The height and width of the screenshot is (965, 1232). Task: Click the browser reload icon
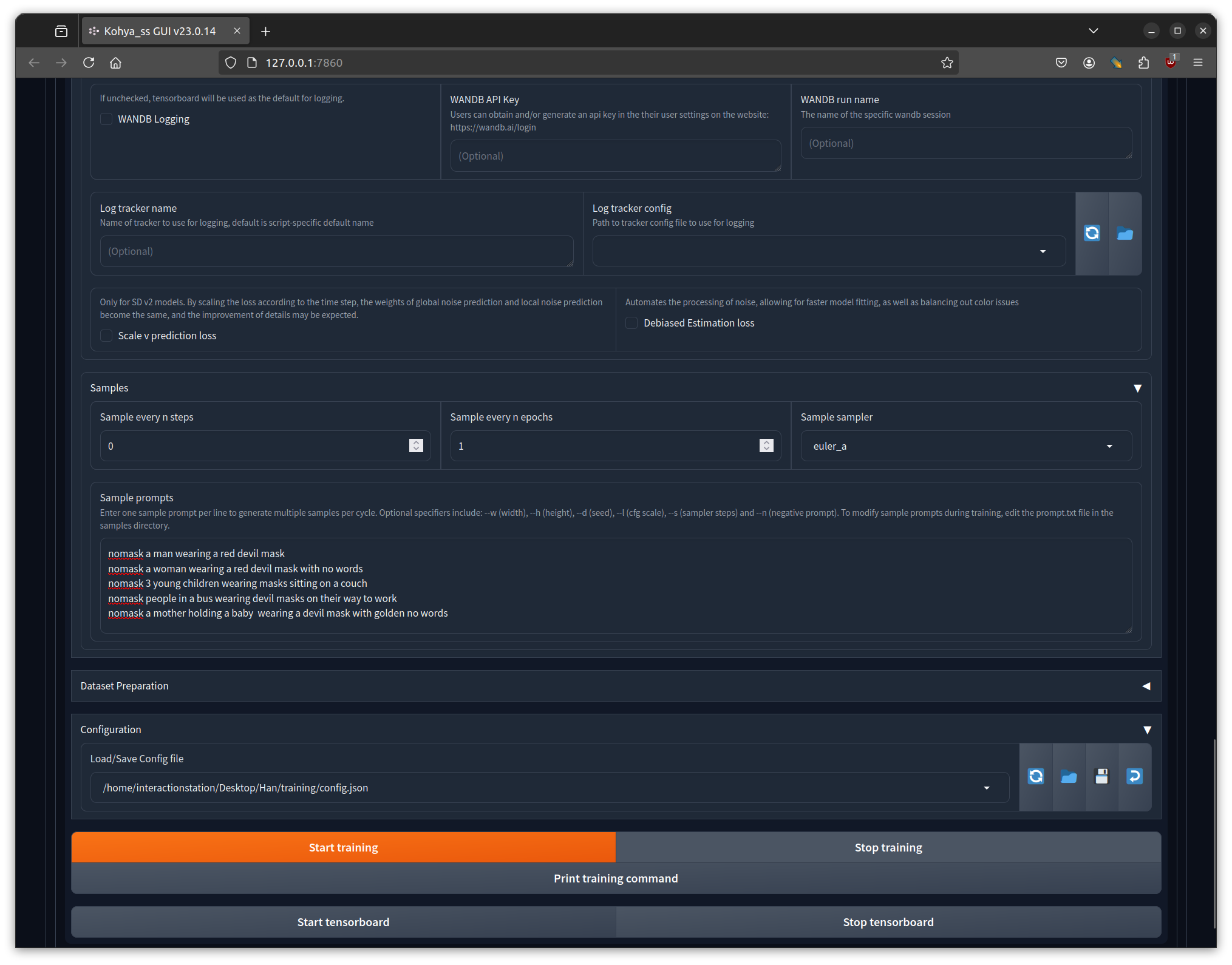[x=89, y=63]
